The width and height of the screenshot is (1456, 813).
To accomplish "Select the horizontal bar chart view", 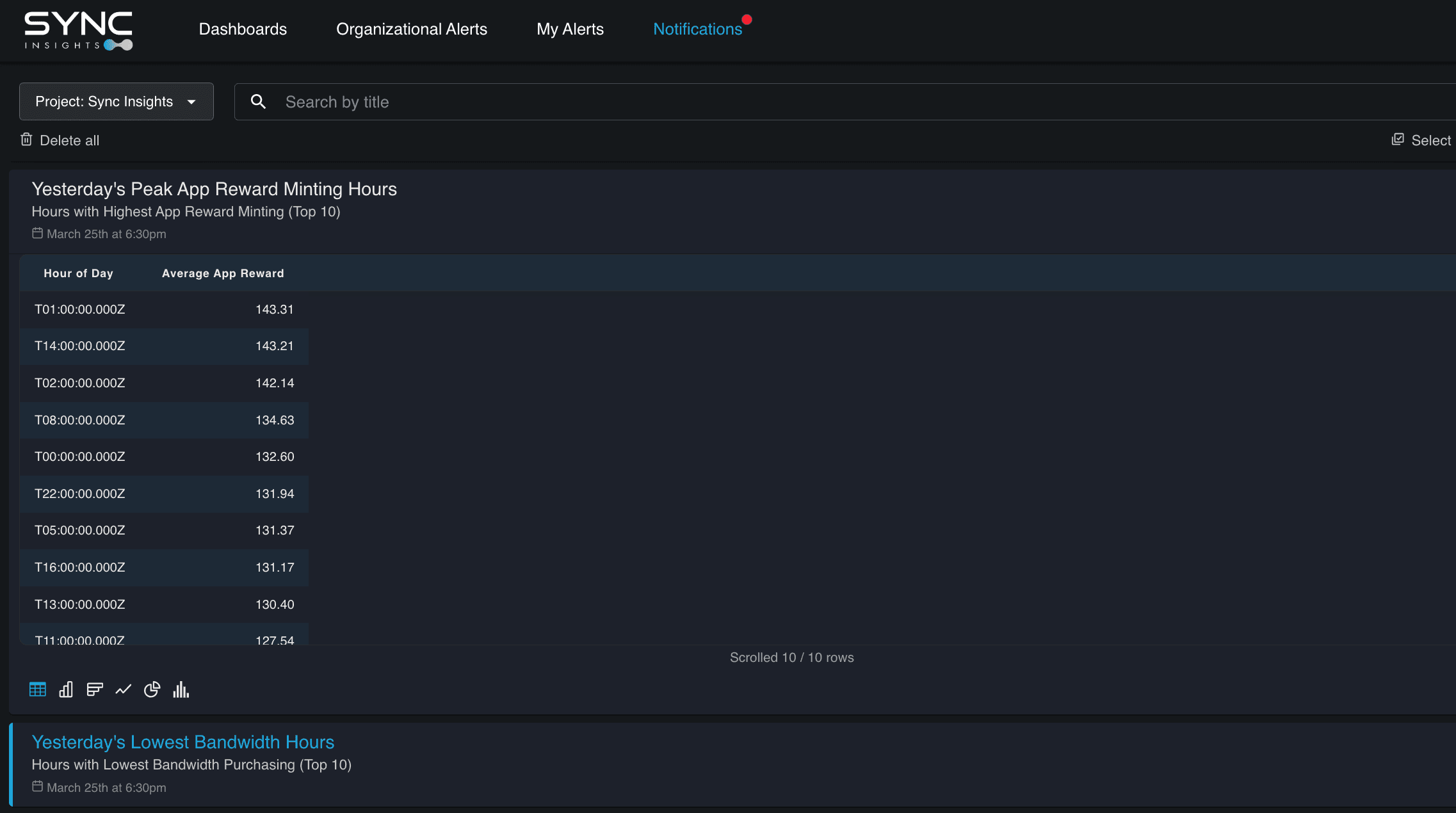I will 95,689.
